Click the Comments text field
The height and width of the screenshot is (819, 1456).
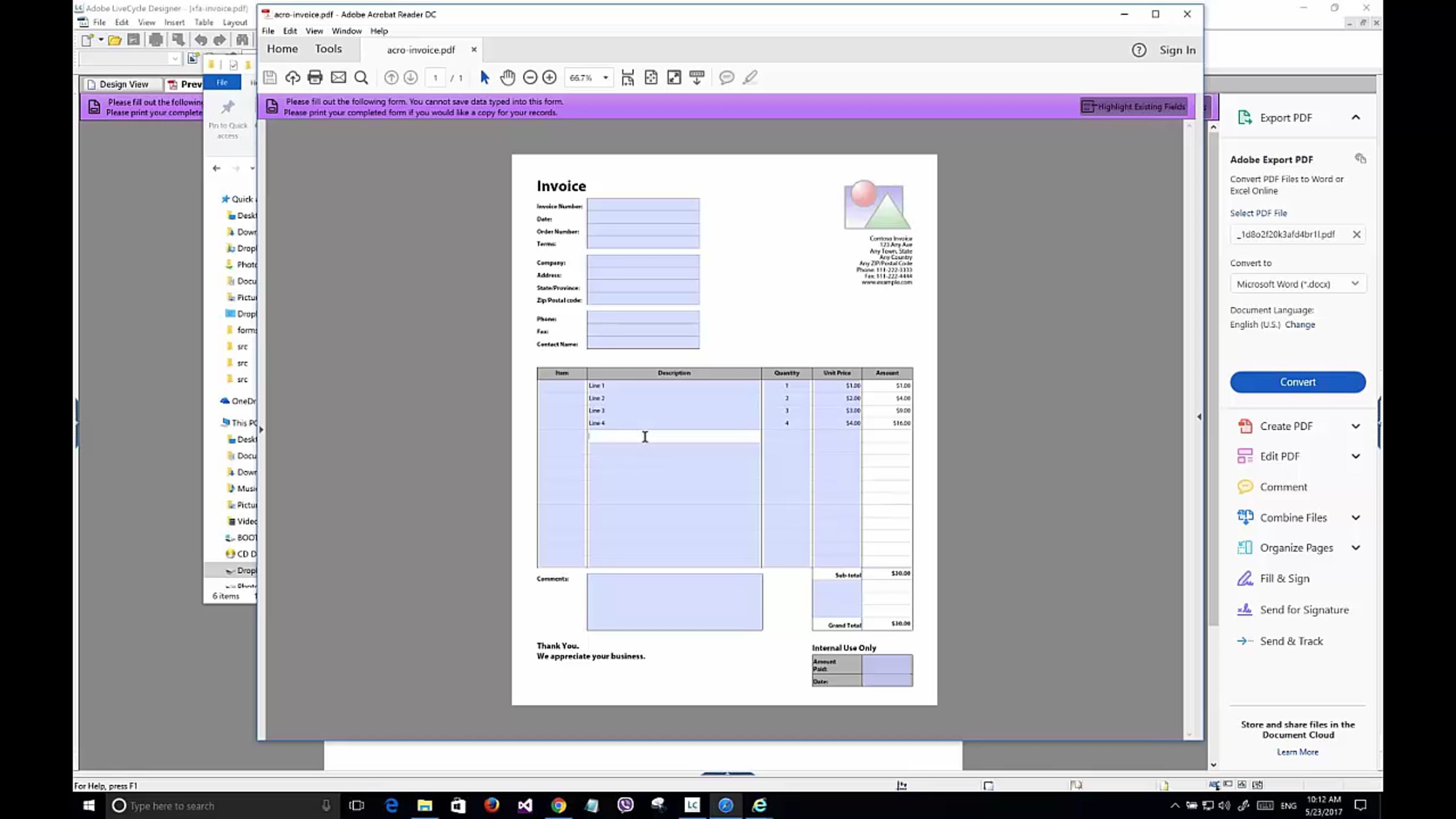pos(674,601)
